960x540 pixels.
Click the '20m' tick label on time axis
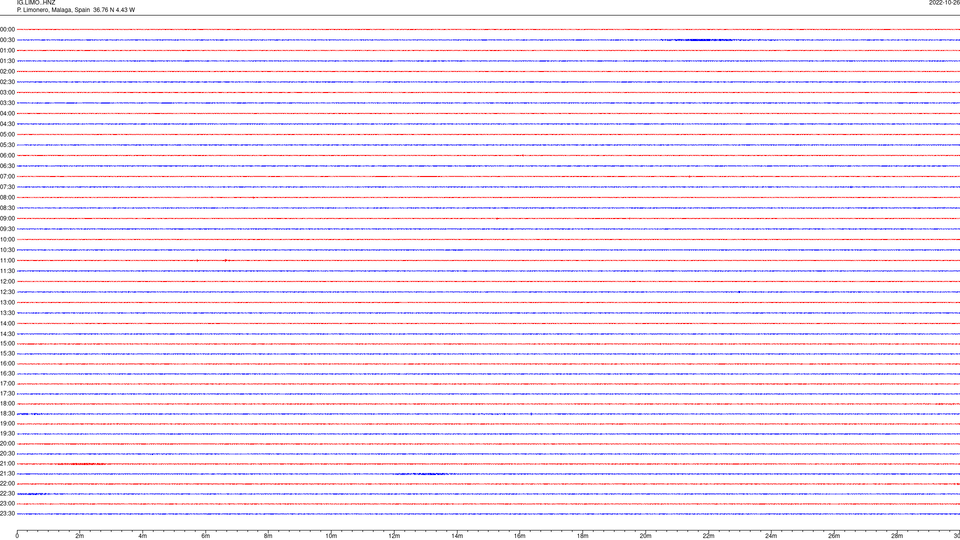[645, 536]
